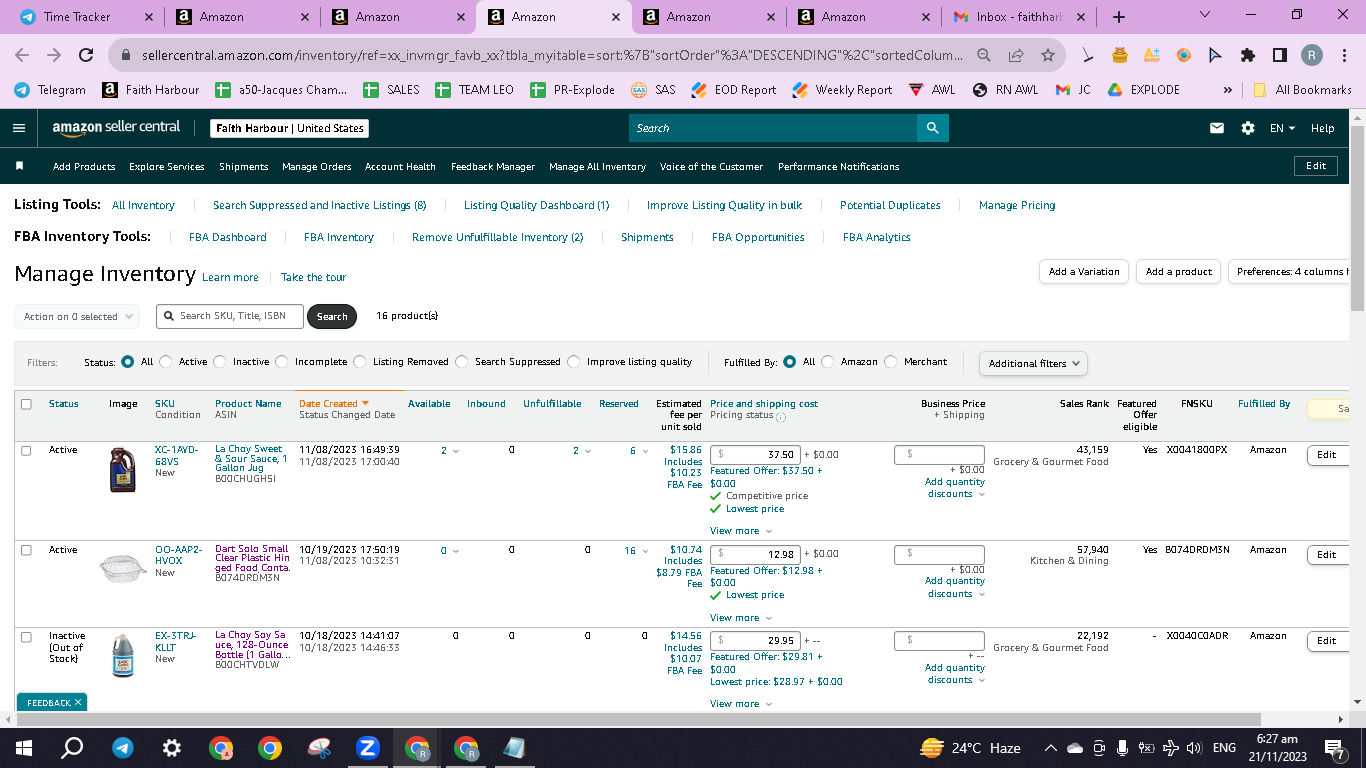Open Chrome extensions puzzle icon
This screenshot has height=768, width=1366.
[x=1247, y=56]
